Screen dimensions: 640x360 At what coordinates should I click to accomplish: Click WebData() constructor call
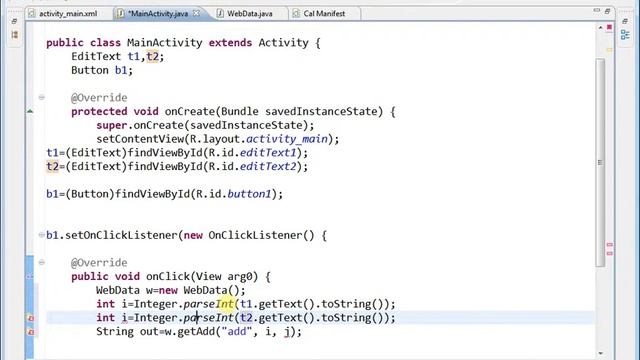coord(211,290)
